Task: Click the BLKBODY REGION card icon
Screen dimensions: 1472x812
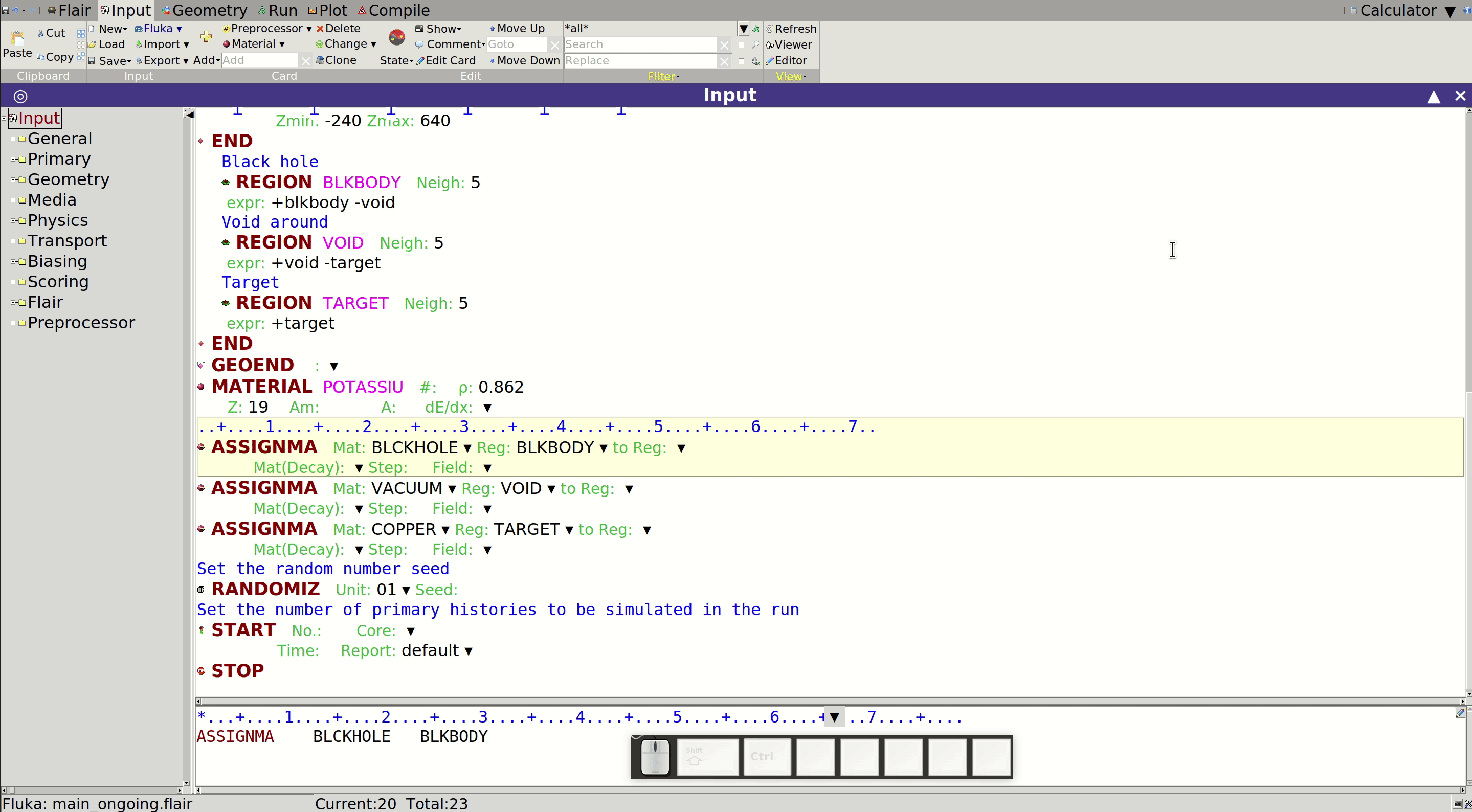Action: pyautogui.click(x=226, y=182)
